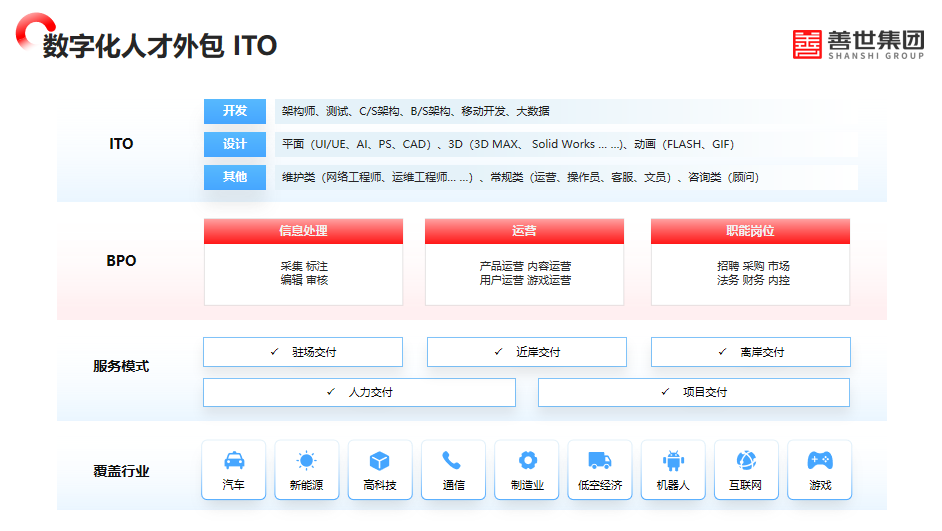
Task: Click the gear icon for 制造业
Action: click(527, 461)
